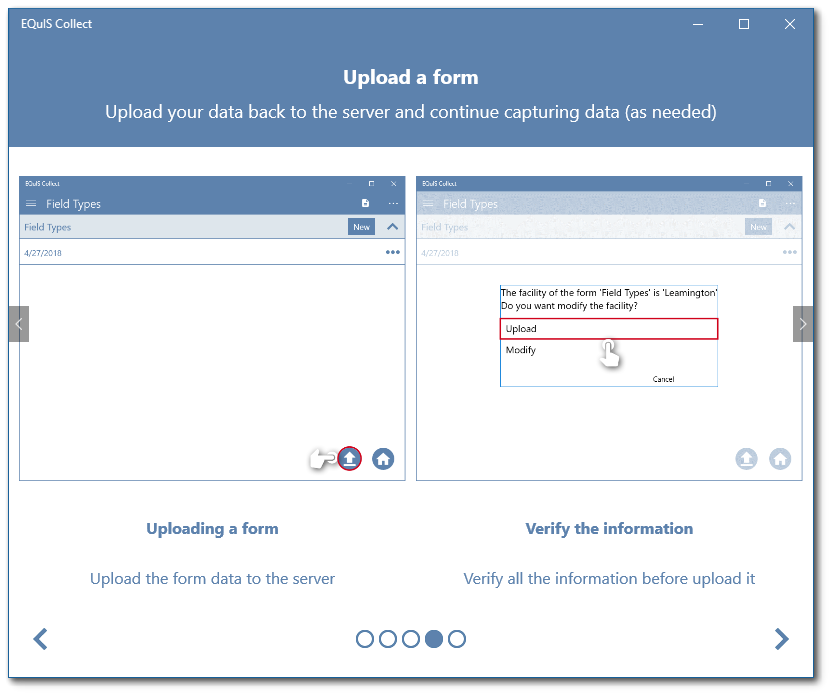Screen dimensions: 830x694
Task: Click the three dots on the 4/27/2018 row
Action: [393, 252]
